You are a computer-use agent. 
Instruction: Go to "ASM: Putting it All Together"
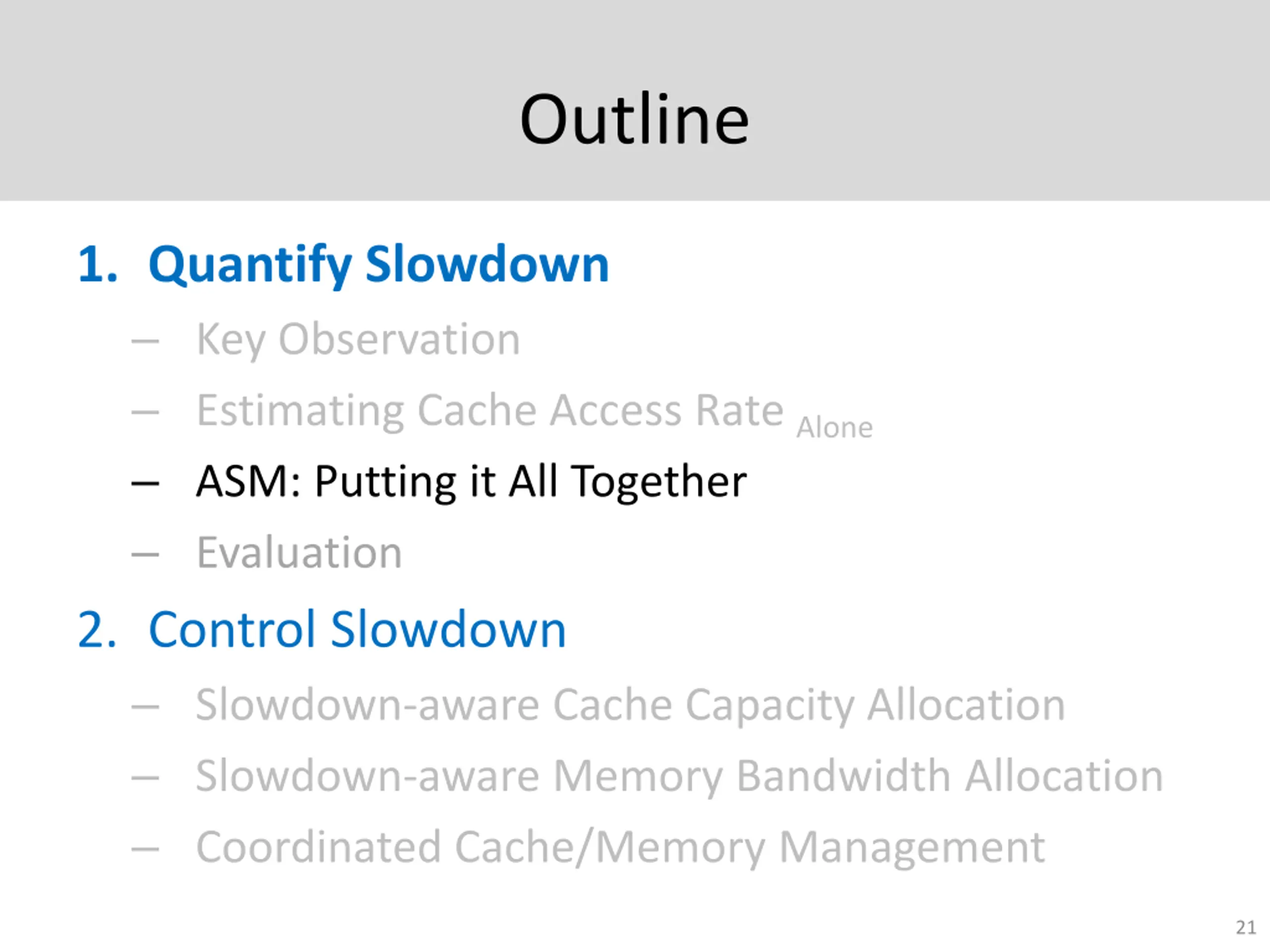471,481
